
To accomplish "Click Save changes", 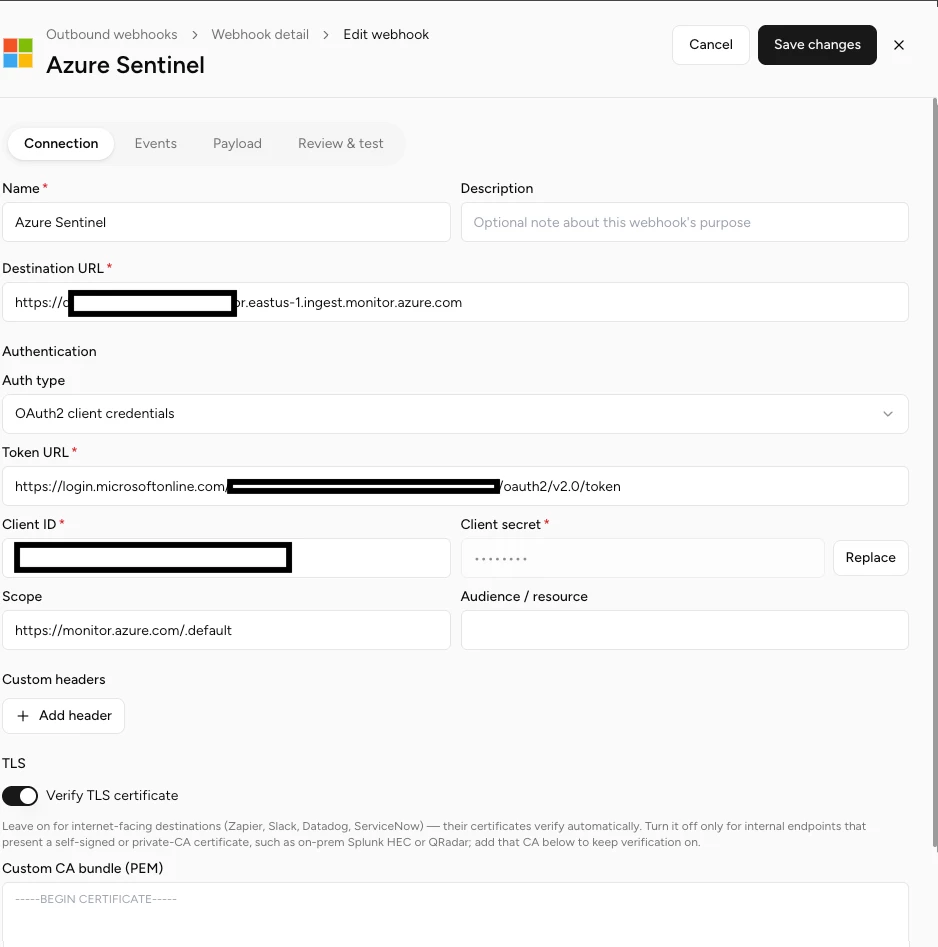I will tap(817, 45).
